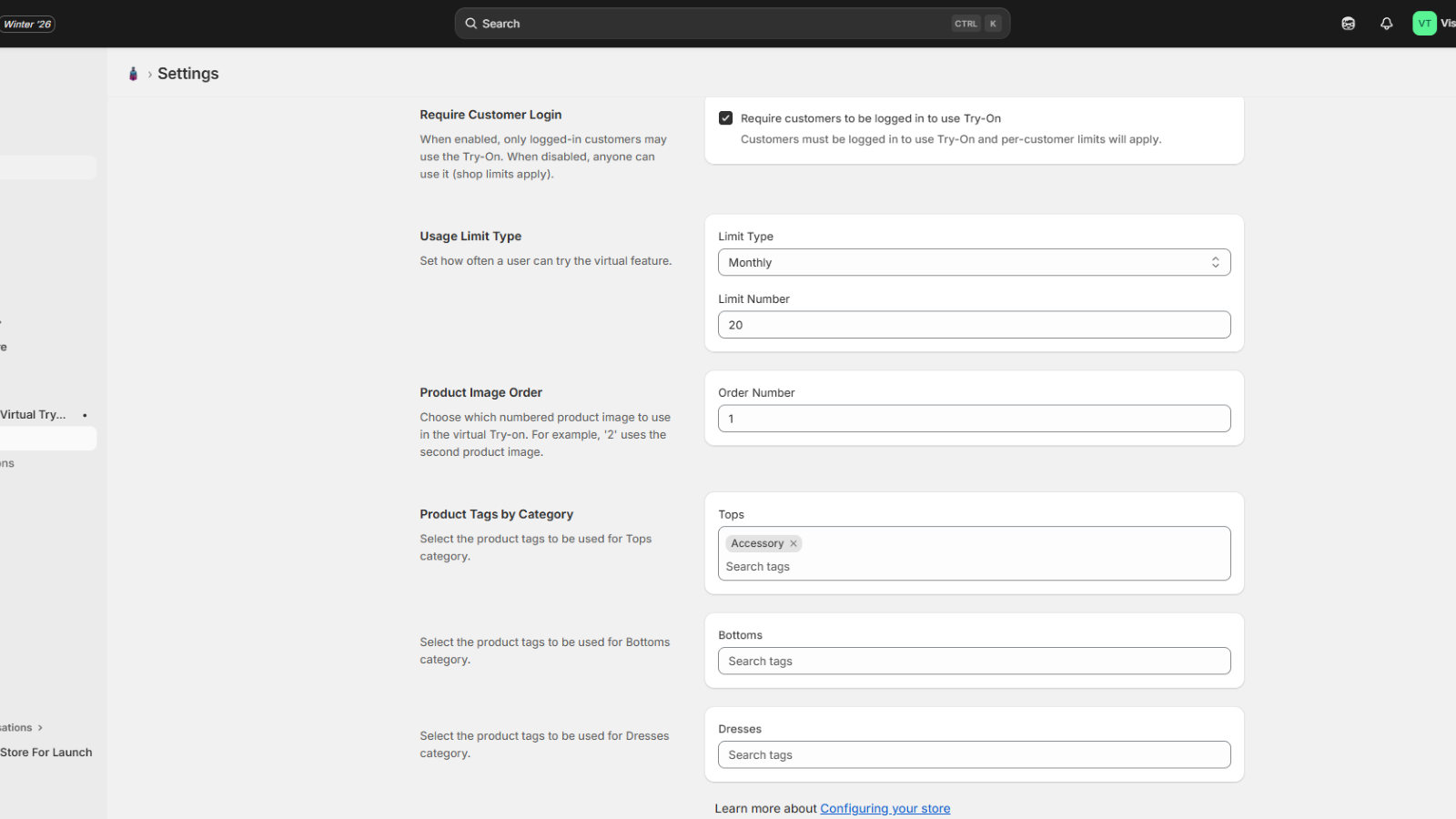
Task: Remove the Accessory tag with its X
Action: tap(794, 543)
